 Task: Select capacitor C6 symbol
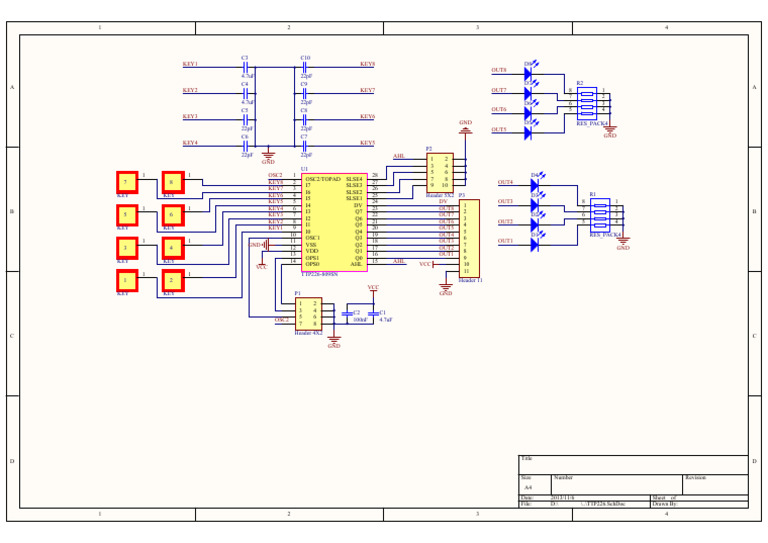point(246,146)
